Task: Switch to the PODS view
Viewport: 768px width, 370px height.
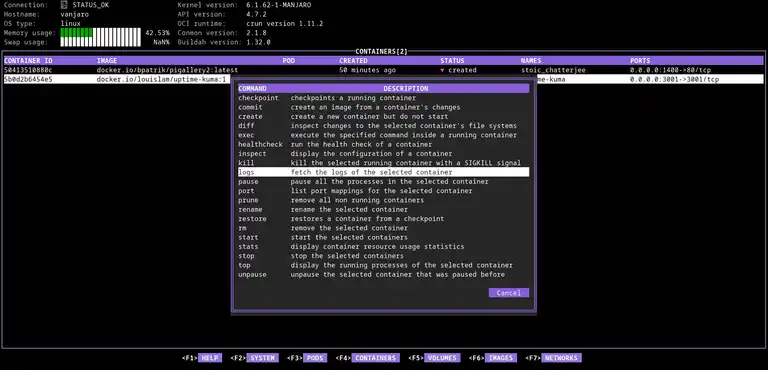Action: [315, 358]
